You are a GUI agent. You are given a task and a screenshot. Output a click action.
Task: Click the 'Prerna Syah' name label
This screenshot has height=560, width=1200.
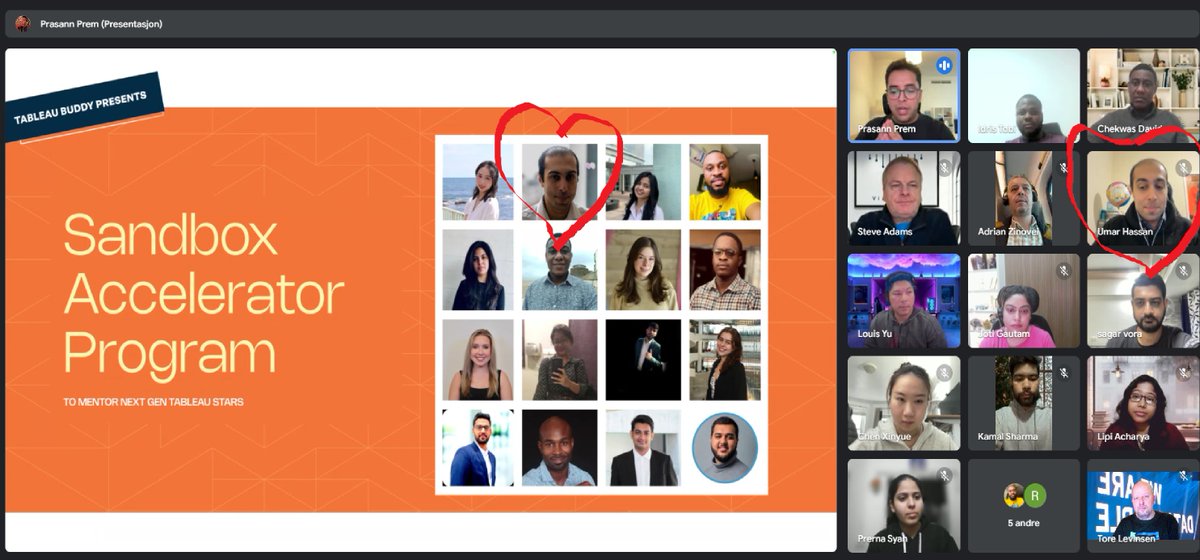click(x=883, y=539)
